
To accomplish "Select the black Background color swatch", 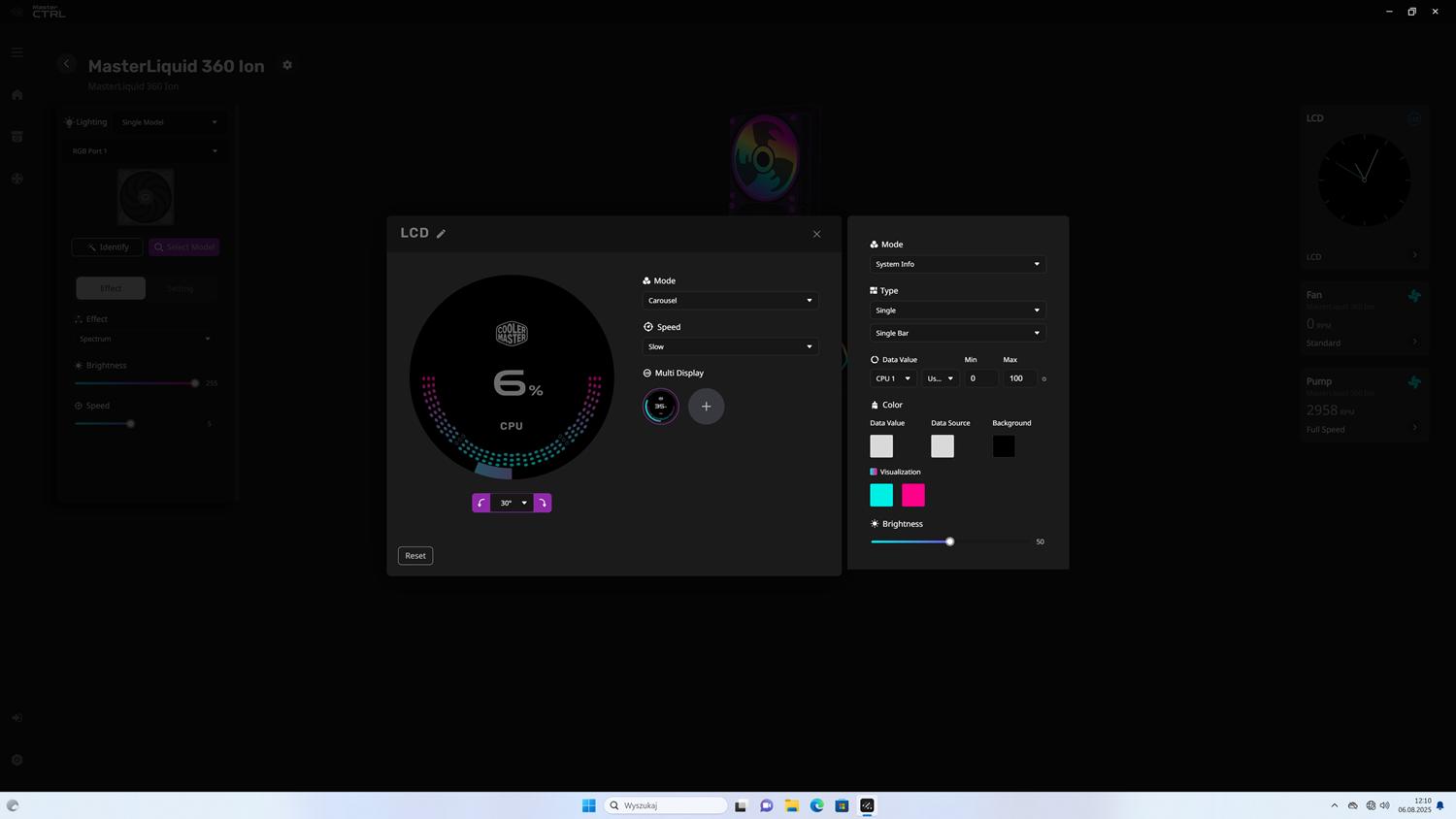I will pyautogui.click(x=1004, y=446).
